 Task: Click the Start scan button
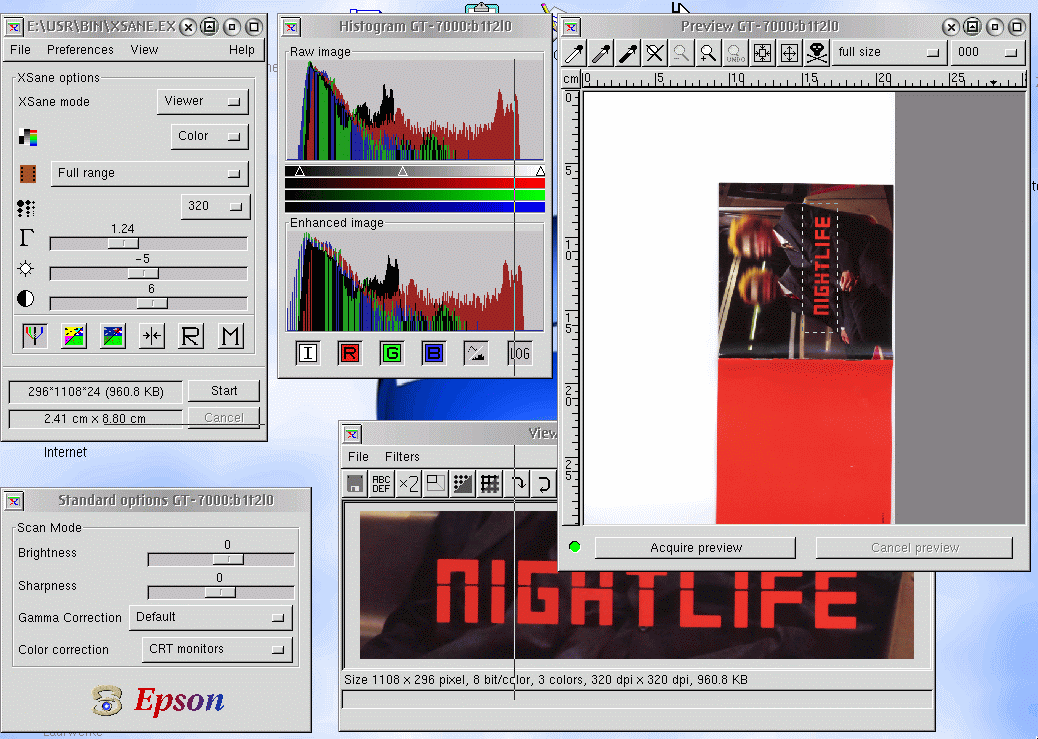[x=224, y=391]
